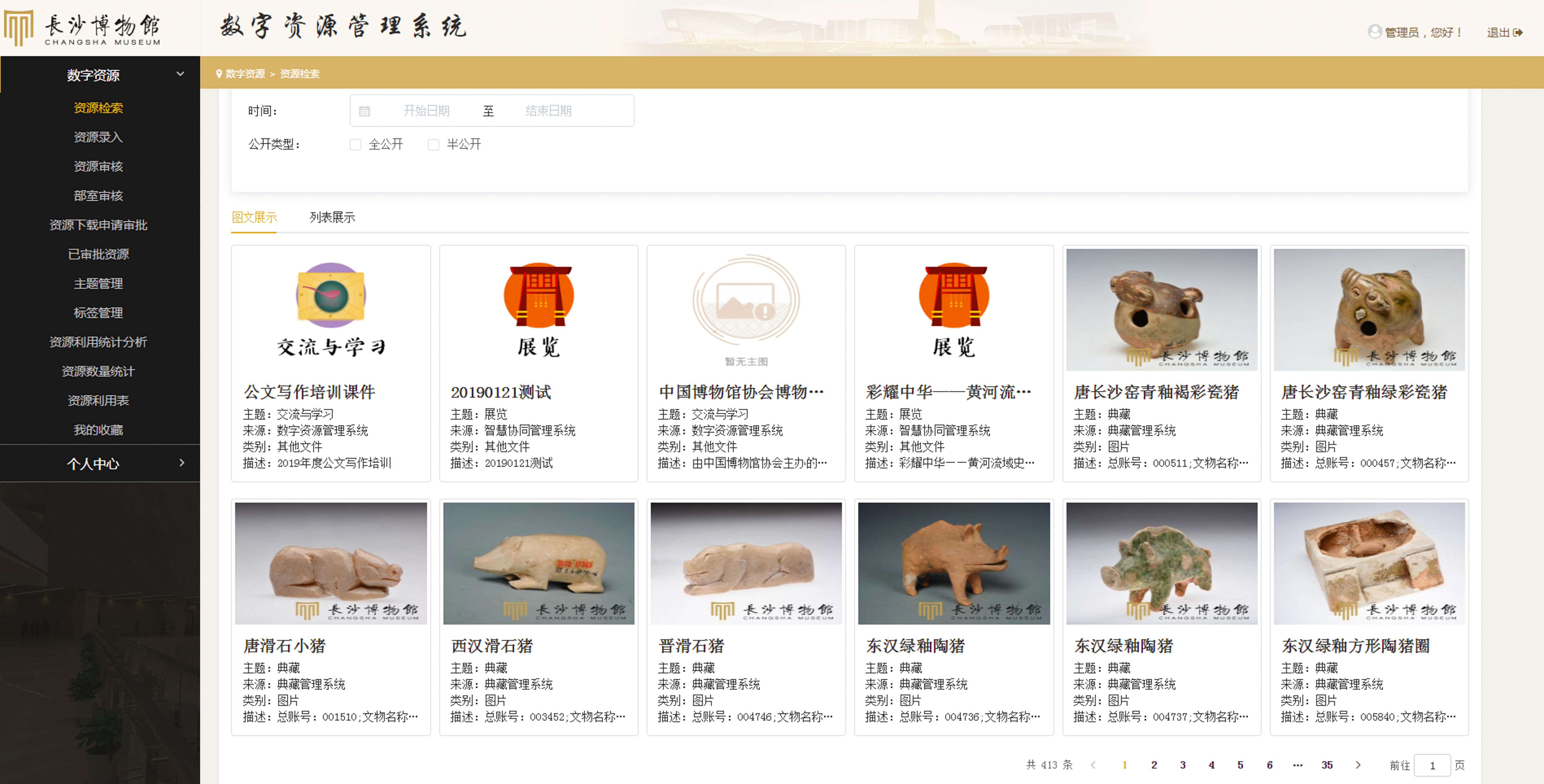Click the 共 413 条 total count
1544x784 pixels.
point(1049,765)
